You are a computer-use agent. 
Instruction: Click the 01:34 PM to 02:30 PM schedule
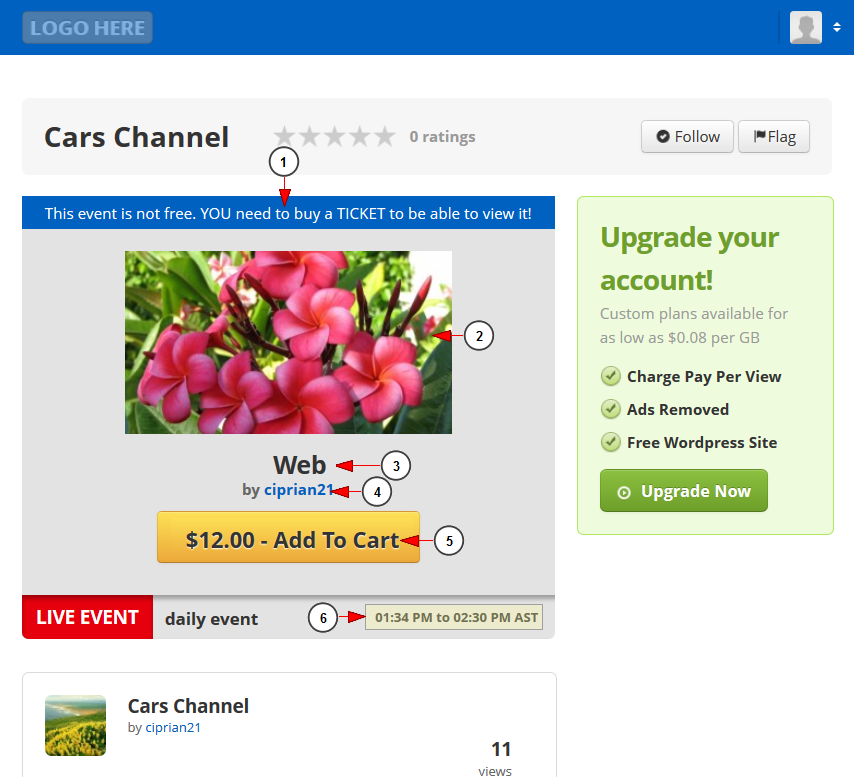point(454,617)
